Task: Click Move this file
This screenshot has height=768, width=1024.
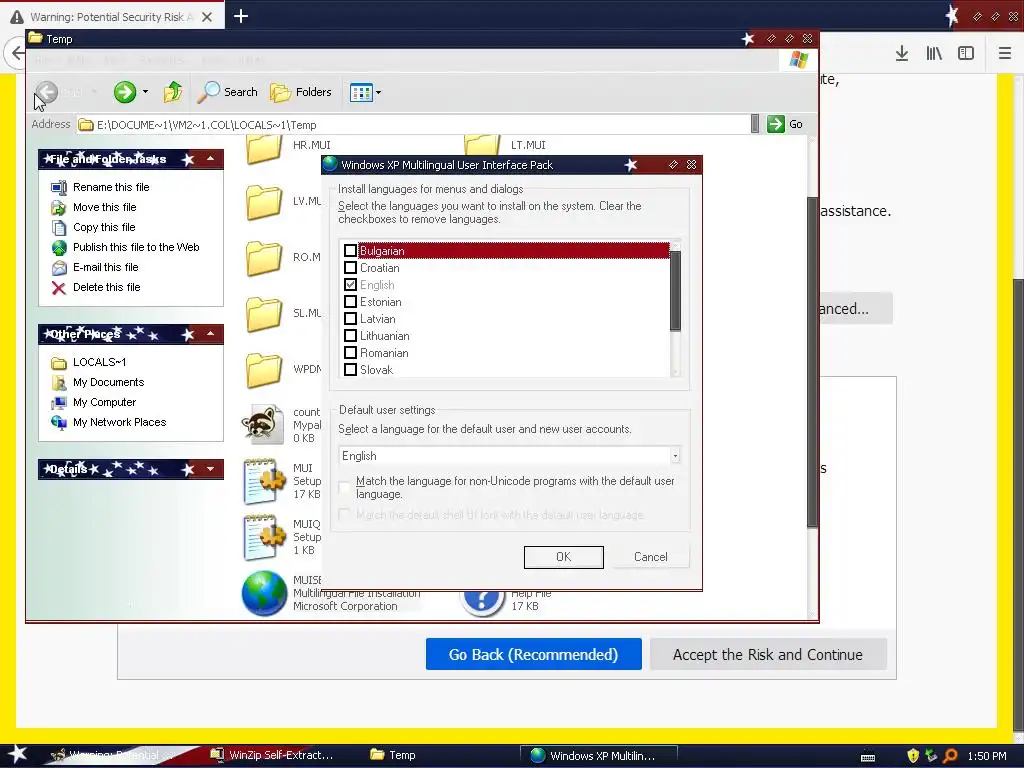Action: [104, 207]
